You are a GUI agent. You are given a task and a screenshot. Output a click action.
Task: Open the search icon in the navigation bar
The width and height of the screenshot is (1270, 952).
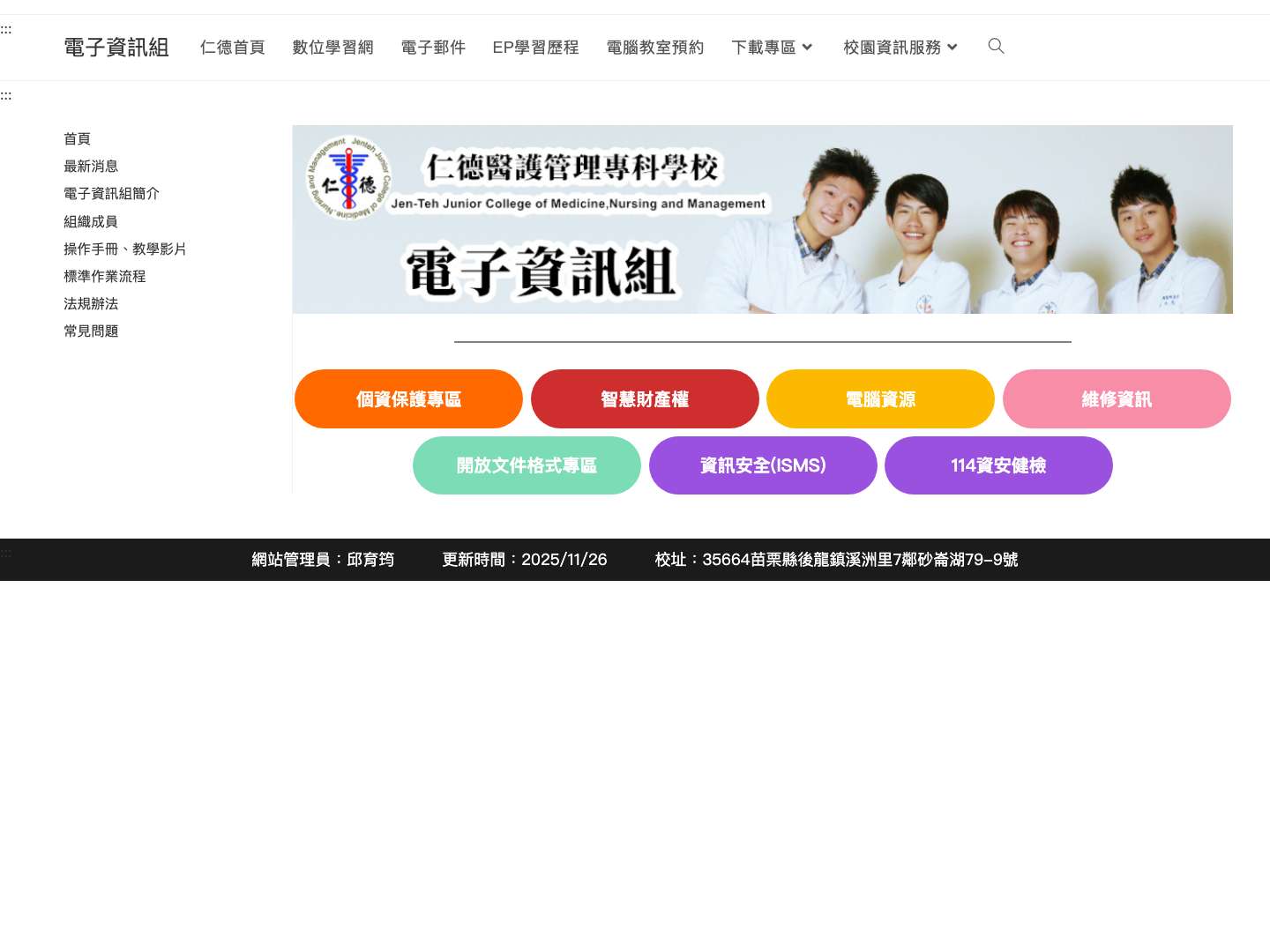point(996,47)
